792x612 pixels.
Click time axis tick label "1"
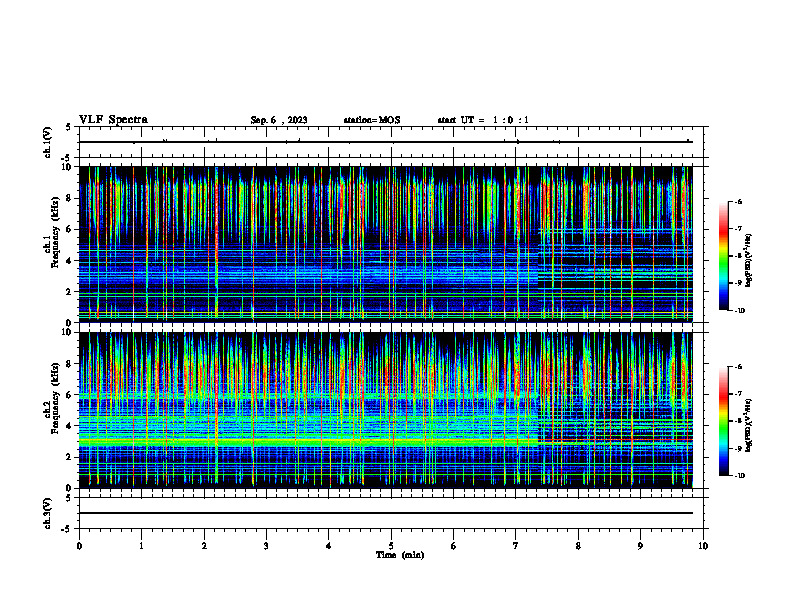click(141, 546)
